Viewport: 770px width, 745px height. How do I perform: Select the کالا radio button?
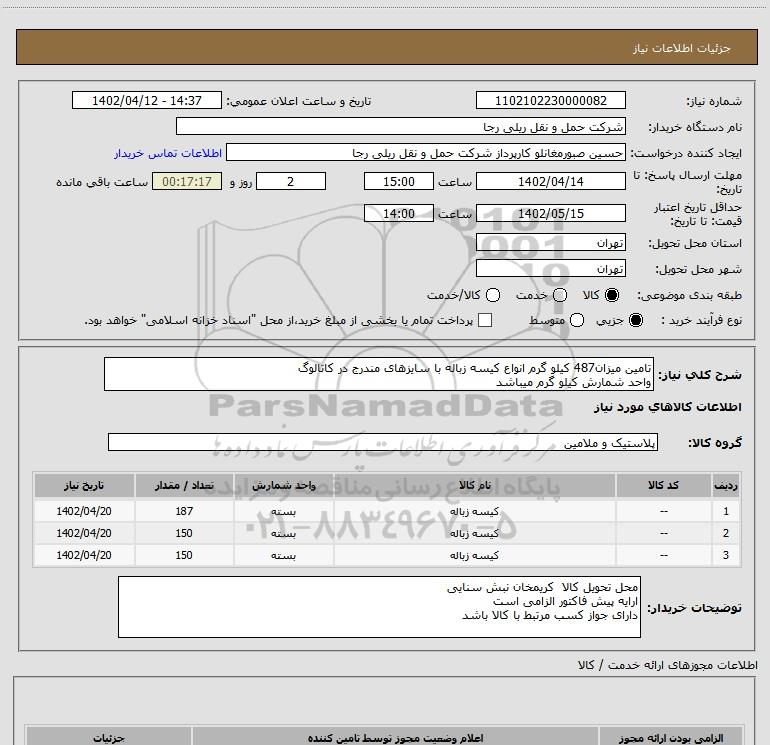(612, 295)
